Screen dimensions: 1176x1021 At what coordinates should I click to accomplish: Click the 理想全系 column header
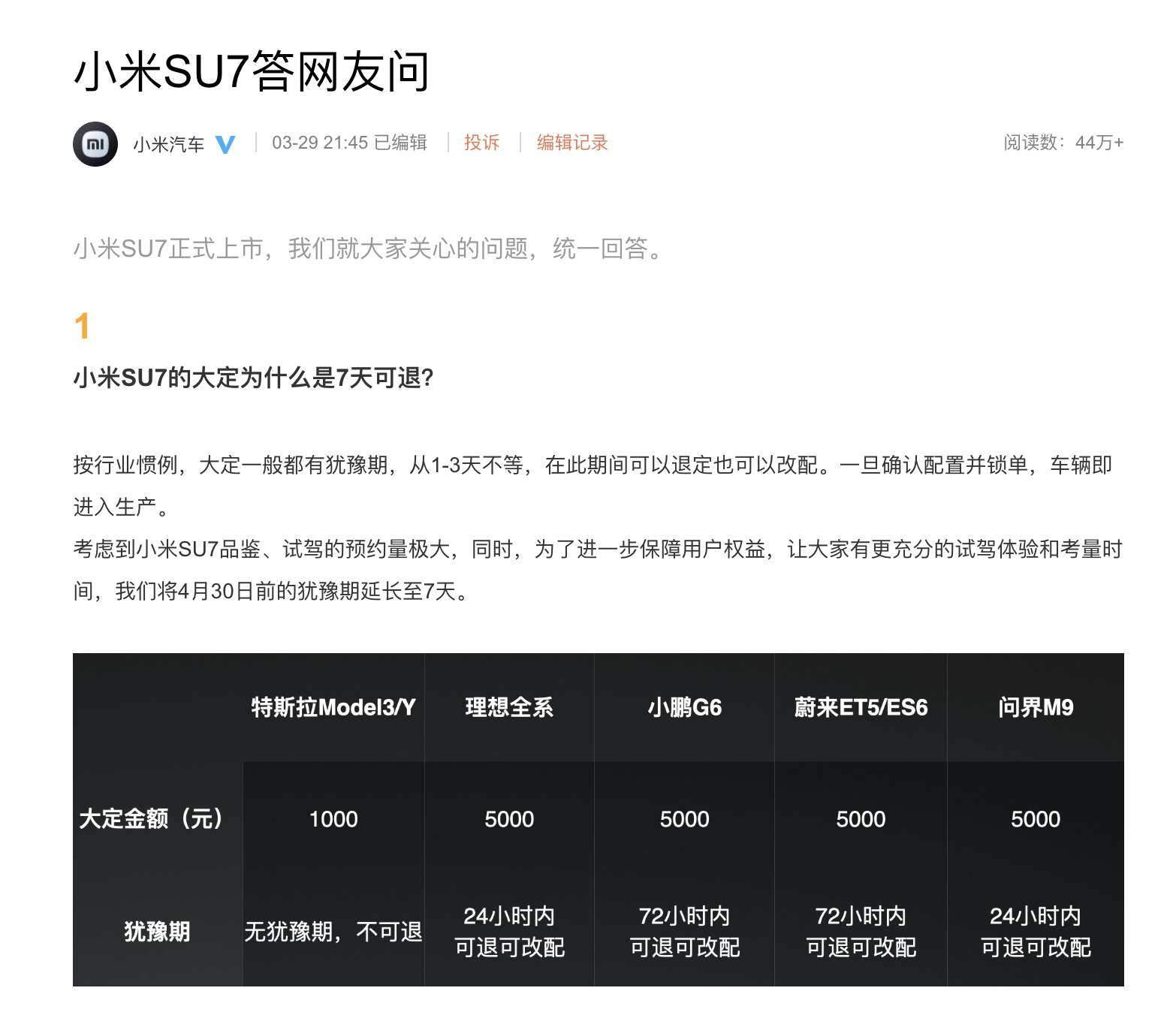click(509, 707)
